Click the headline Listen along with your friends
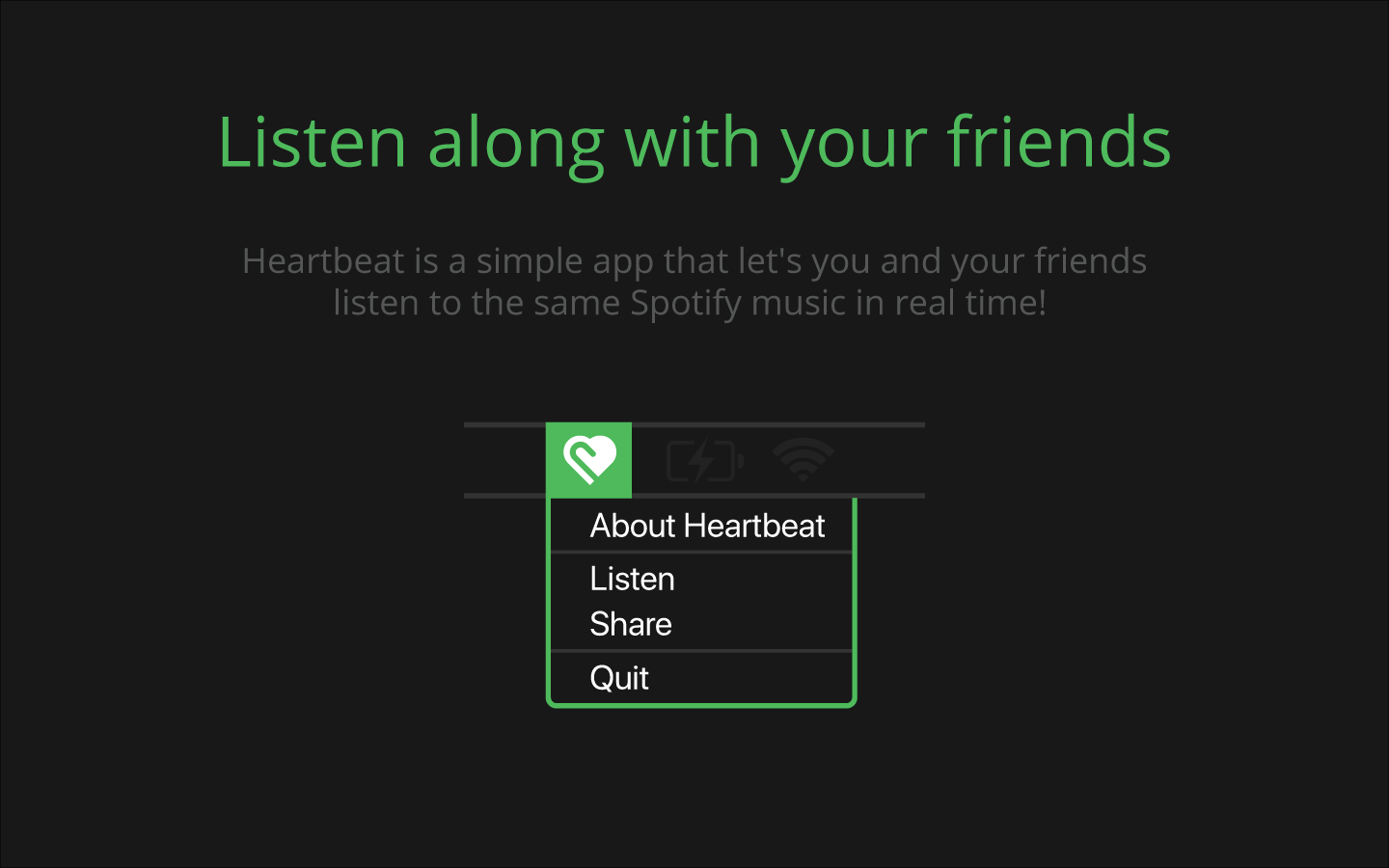Viewport: 1389px width, 868px height. (694, 141)
